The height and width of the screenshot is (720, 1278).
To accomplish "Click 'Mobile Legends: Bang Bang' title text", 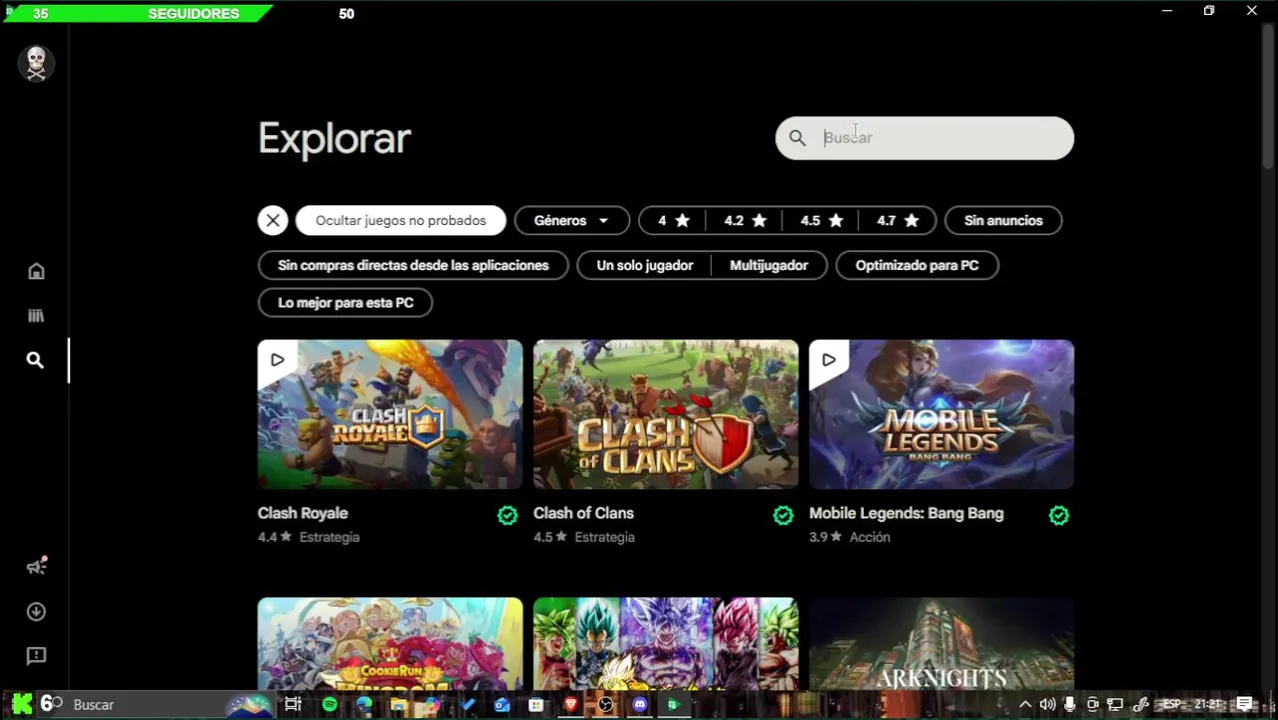I will click(906, 513).
